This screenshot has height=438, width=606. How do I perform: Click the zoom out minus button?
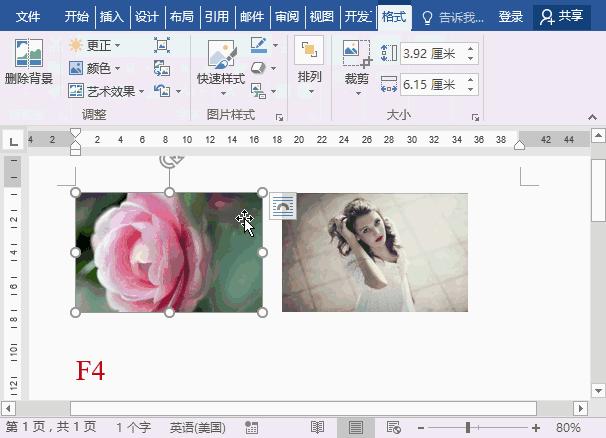pos(421,428)
